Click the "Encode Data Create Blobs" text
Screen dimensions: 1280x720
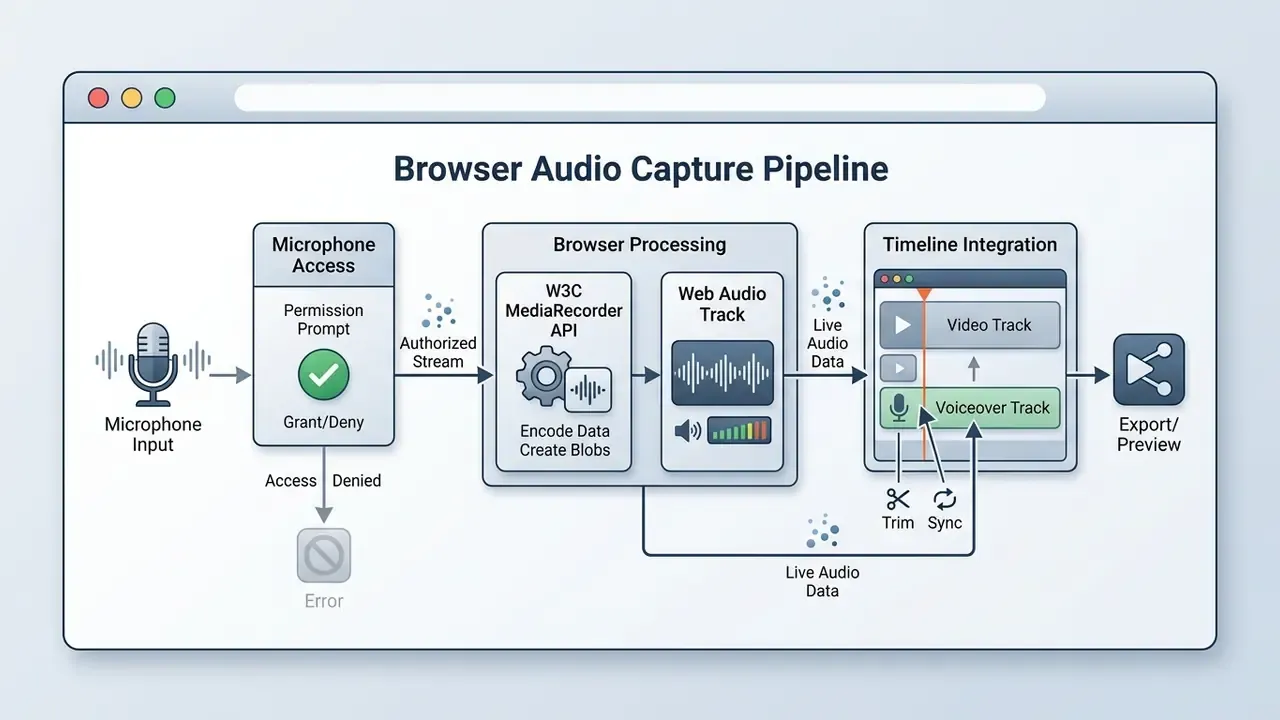(565, 441)
